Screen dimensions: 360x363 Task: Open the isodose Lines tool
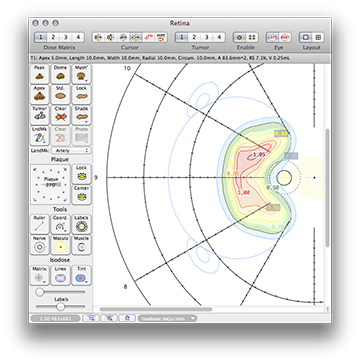coord(60,275)
